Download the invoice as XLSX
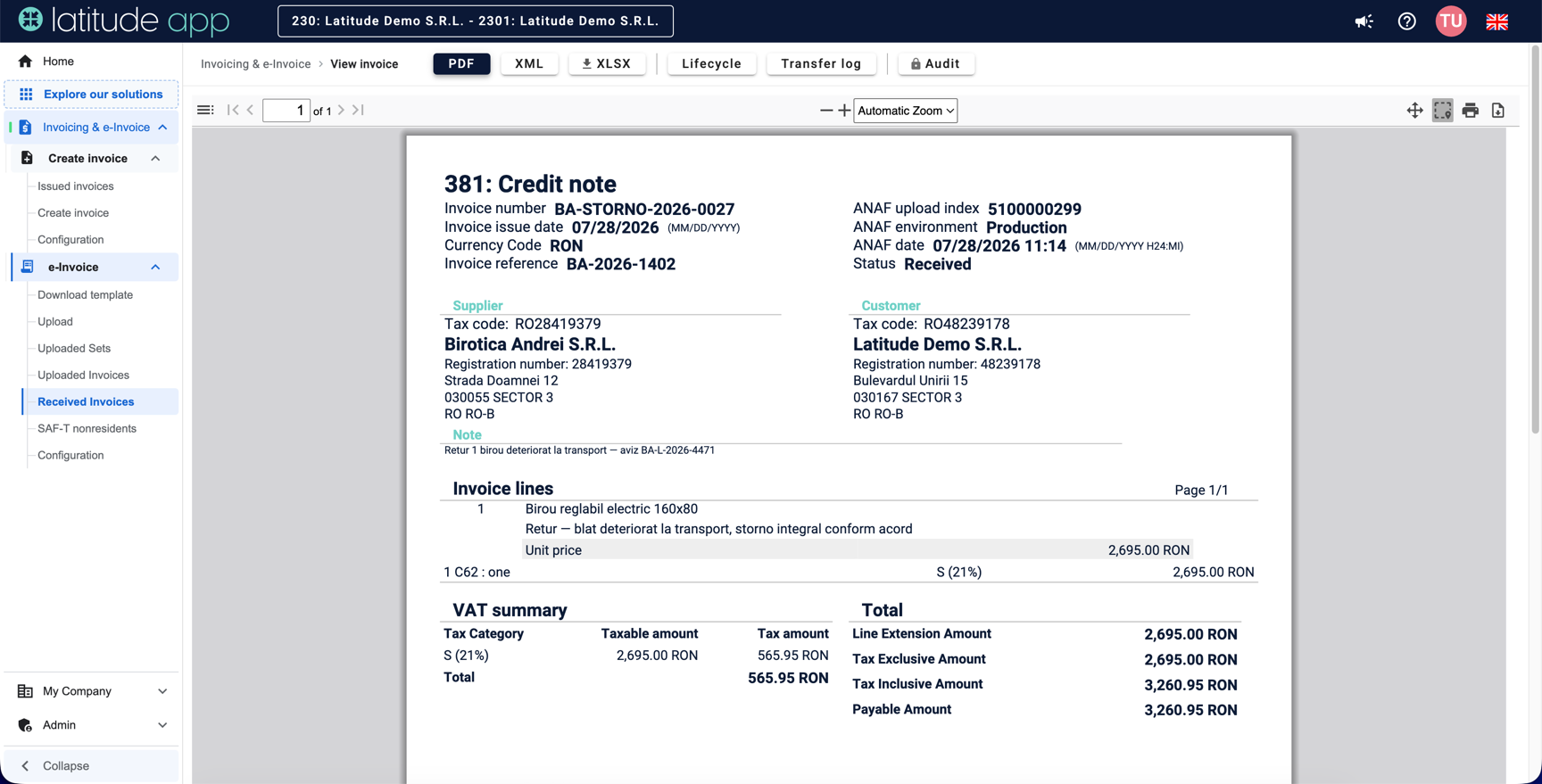The width and height of the screenshot is (1542, 784). pyautogui.click(x=607, y=64)
